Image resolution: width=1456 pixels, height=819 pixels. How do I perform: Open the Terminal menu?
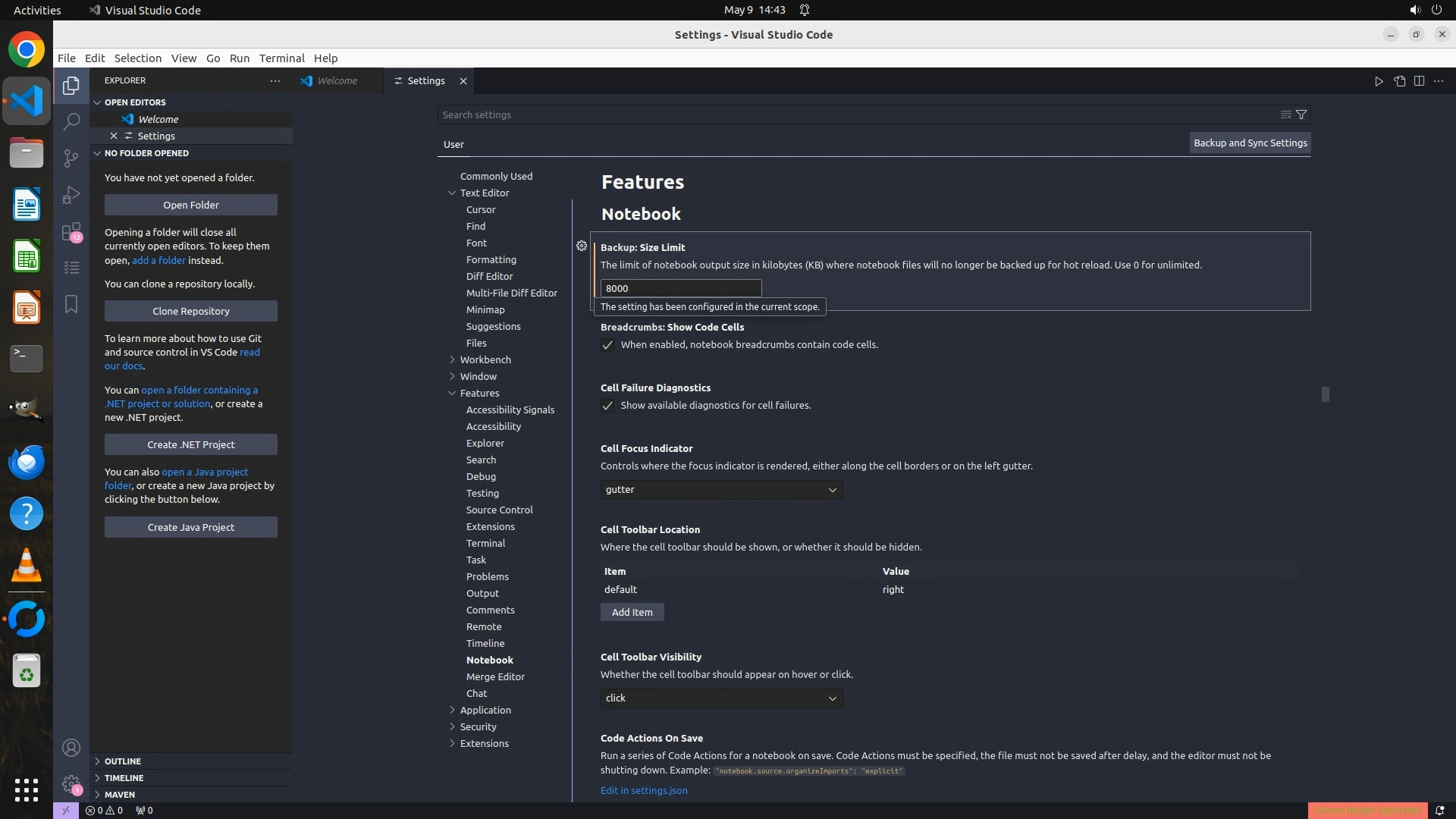281,58
